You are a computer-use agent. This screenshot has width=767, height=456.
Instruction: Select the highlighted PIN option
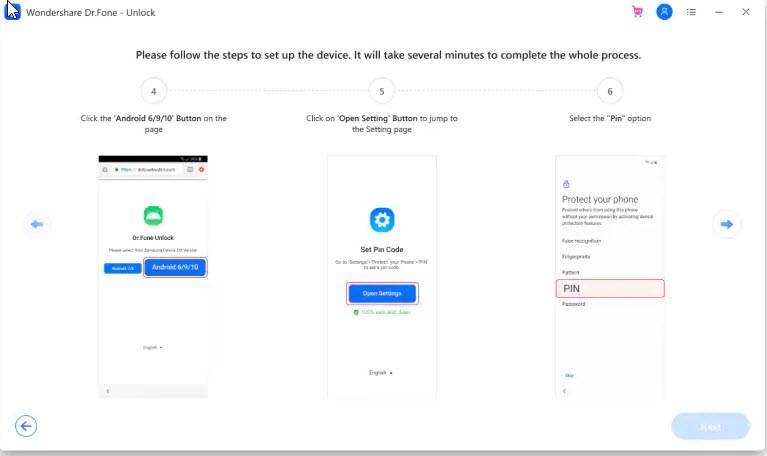pyautogui.click(x=610, y=288)
